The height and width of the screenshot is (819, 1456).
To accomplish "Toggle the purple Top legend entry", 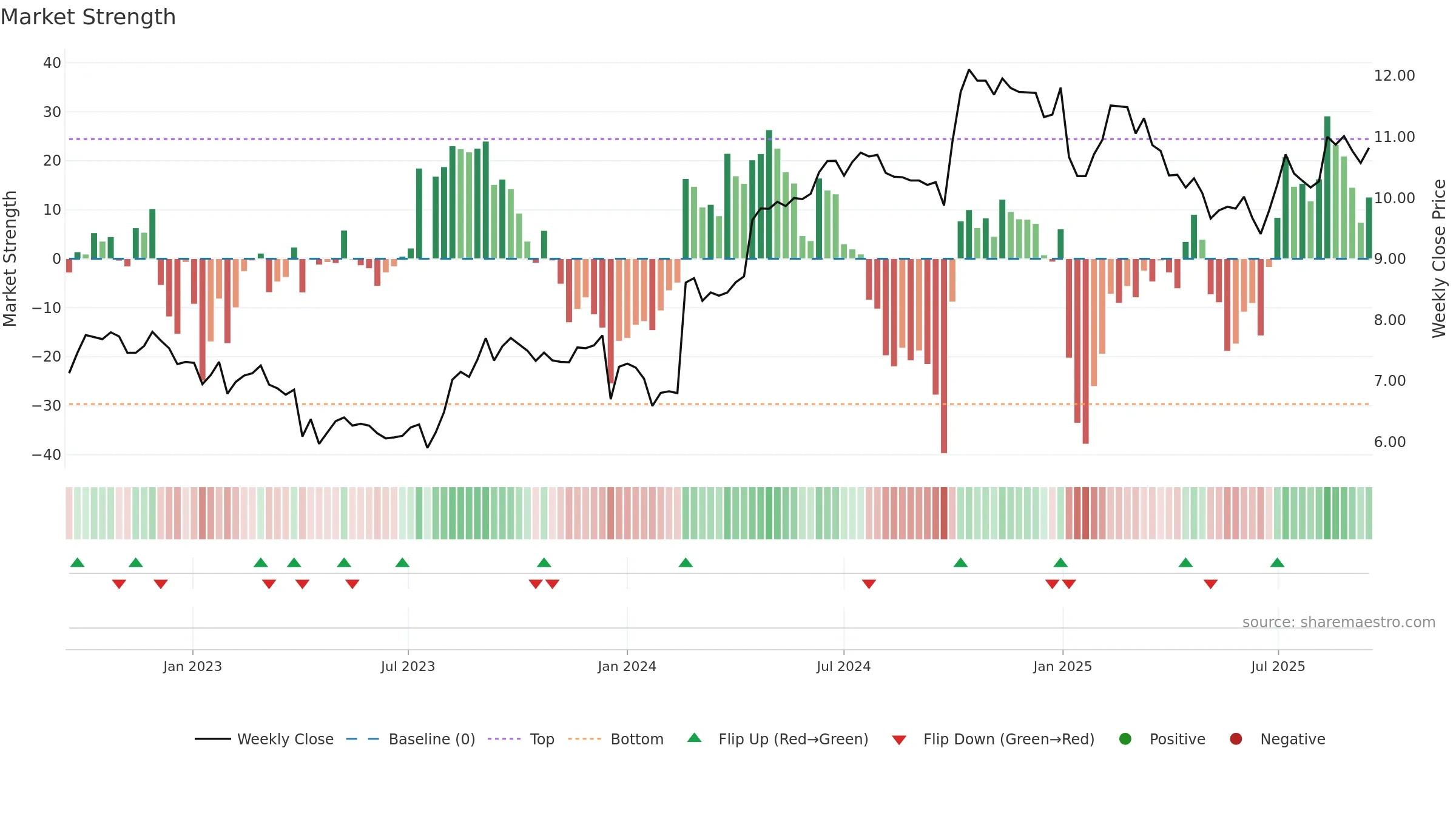I will [521, 739].
